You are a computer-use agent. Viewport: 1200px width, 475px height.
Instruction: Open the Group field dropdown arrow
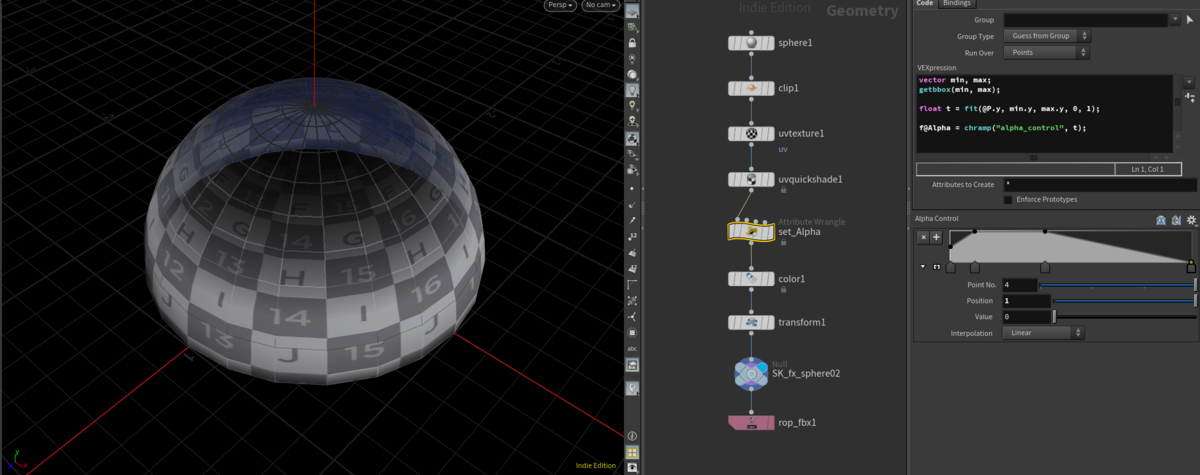click(1175, 20)
